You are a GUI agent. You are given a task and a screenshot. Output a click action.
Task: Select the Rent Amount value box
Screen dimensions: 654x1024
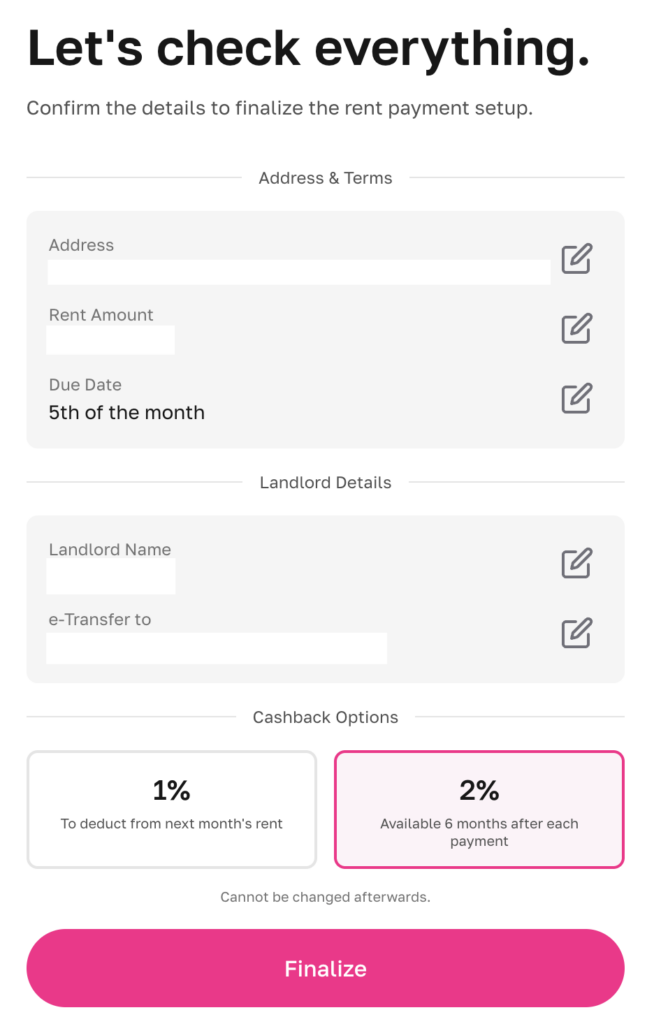[110, 340]
